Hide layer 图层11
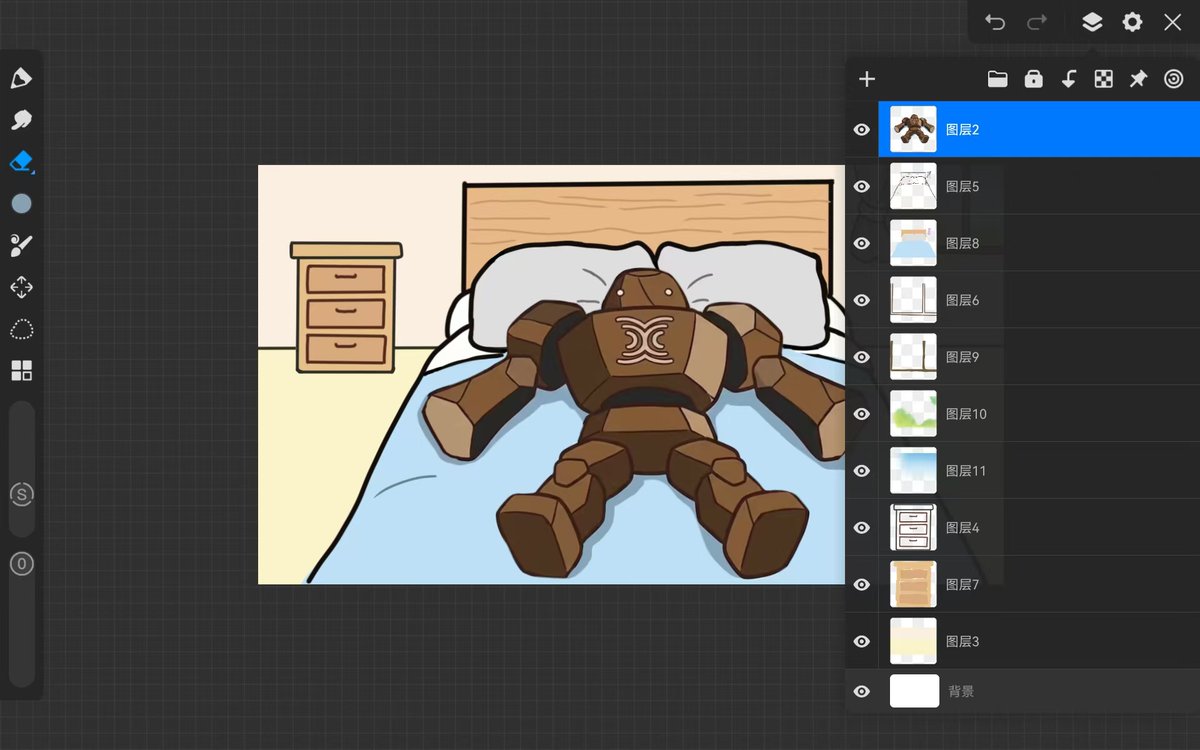1200x750 pixels. (x=861, y=471)
